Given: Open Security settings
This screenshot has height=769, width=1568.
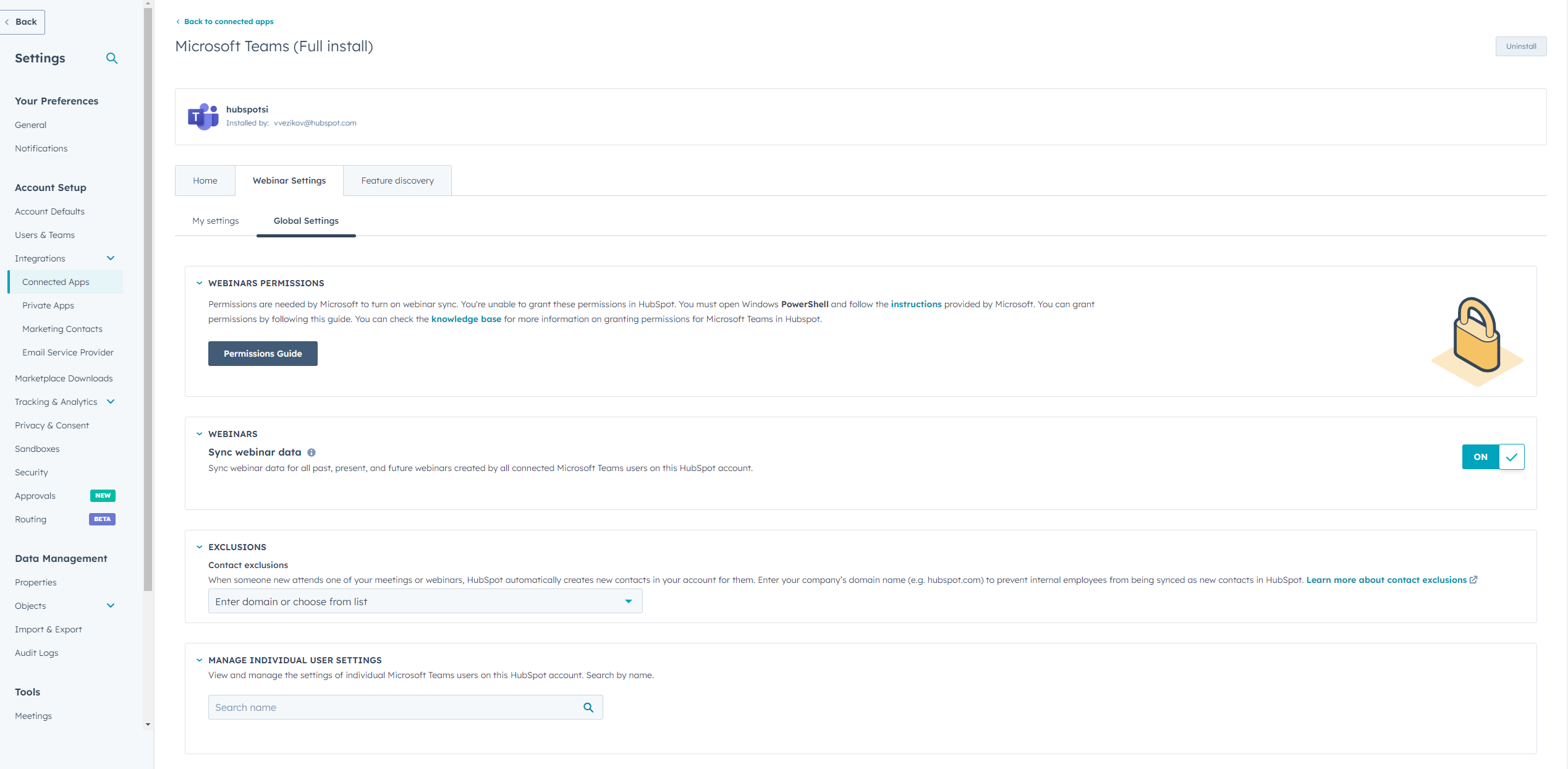Looking at the screenshot, I should click(x=32, y=472).
